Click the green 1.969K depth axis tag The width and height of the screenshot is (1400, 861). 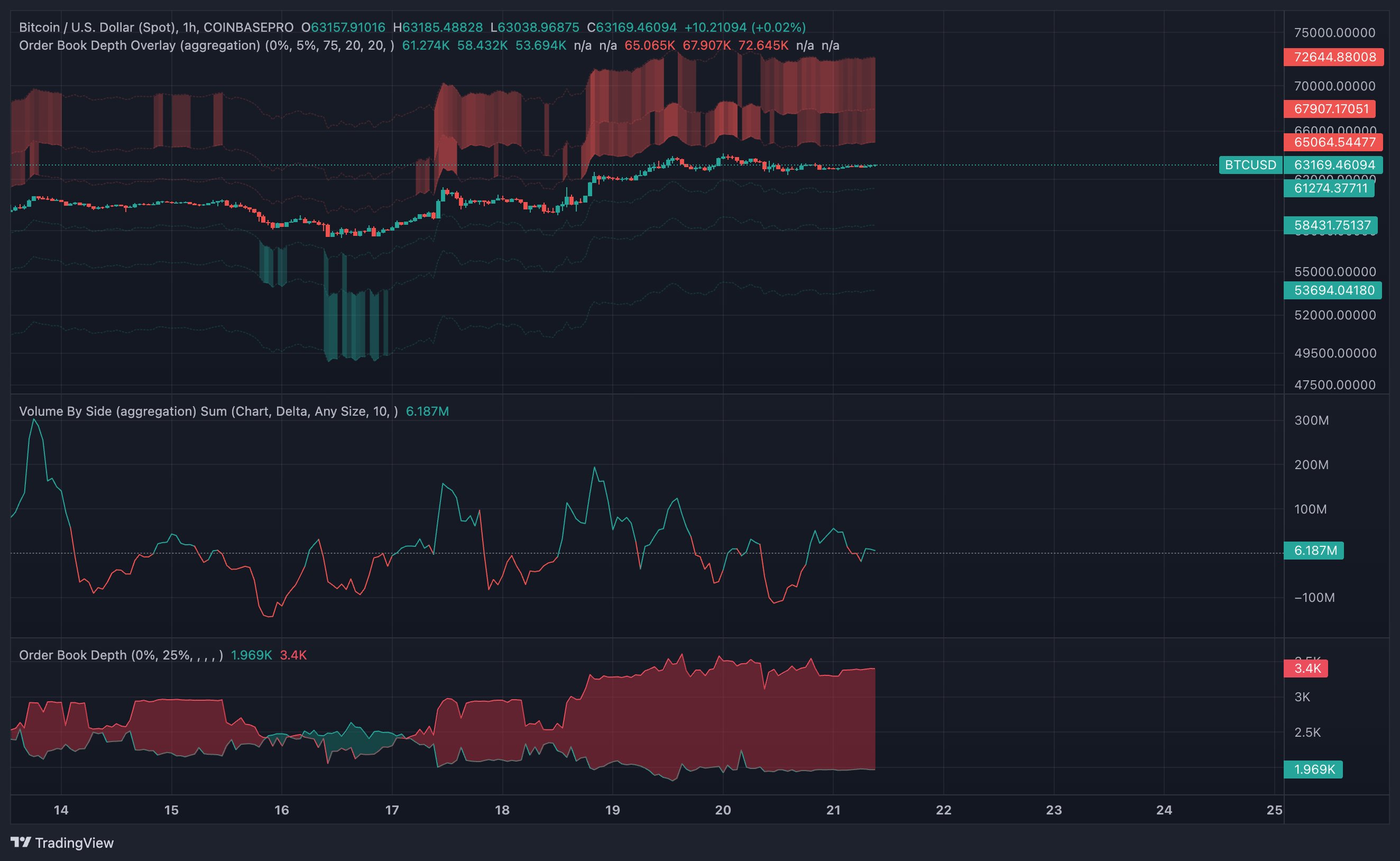[1313, 770]
